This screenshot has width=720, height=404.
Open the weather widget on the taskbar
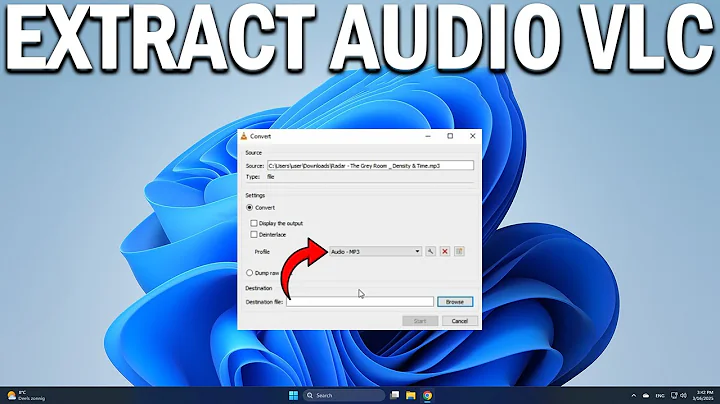(26, 395)
